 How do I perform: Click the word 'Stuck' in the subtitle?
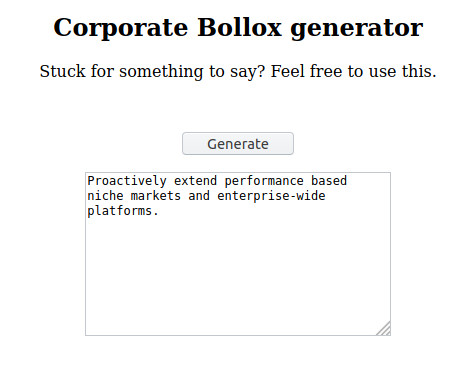(x=63, y=71)
